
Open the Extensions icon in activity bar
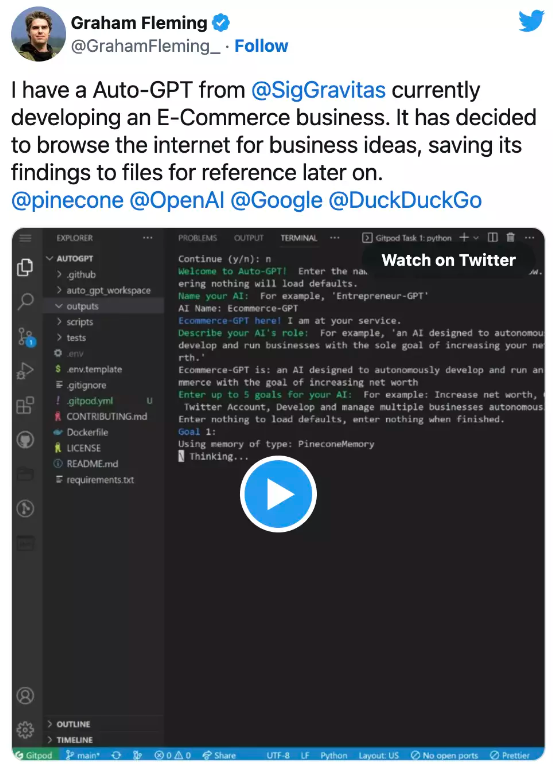25,405
